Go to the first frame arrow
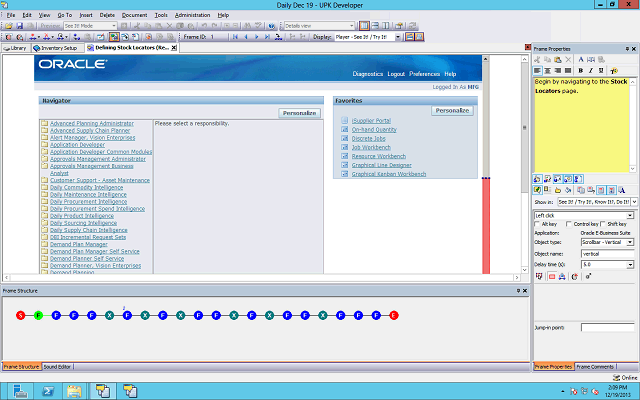The height and width of the screenshot is (400, 640). tap(236, 37)
